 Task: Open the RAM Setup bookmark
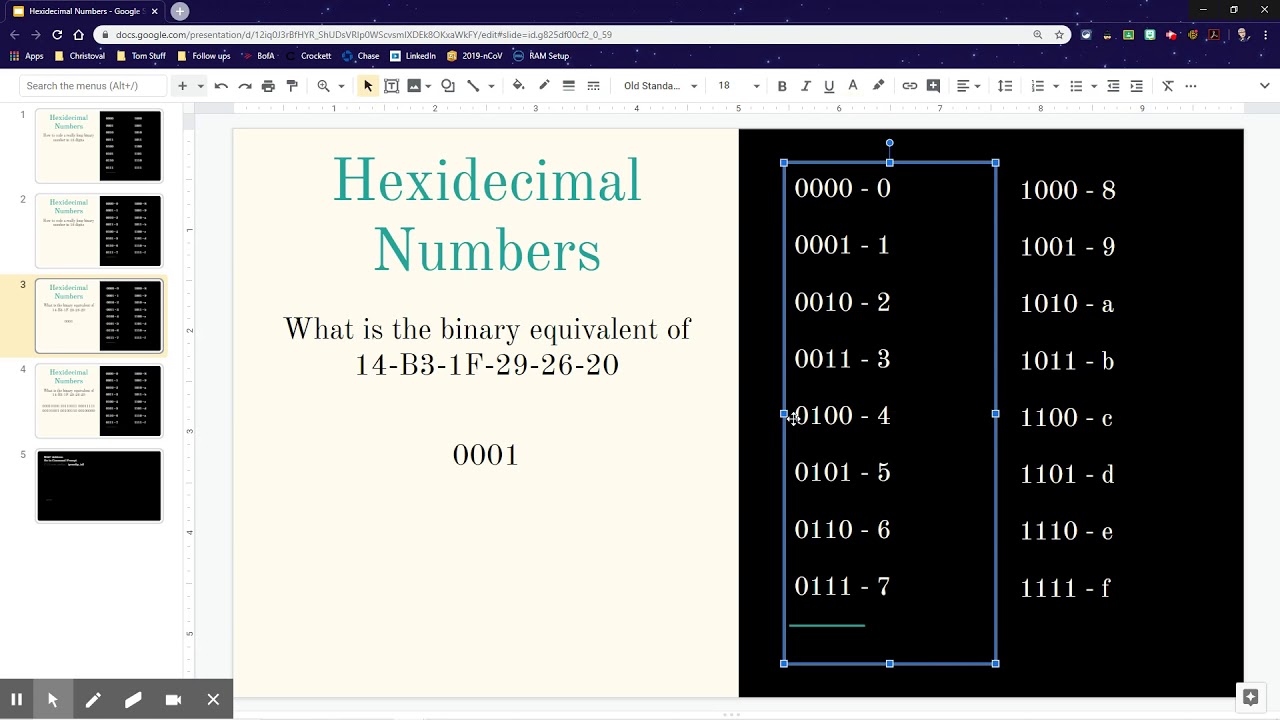point(541,56)
